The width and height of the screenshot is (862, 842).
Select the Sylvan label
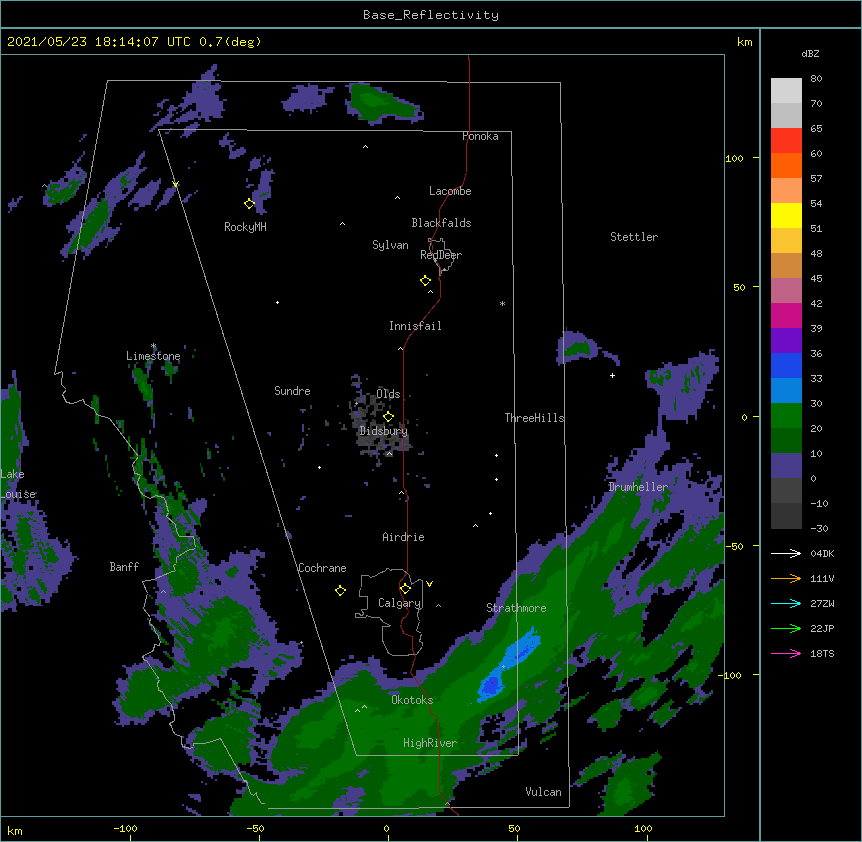coord(390,245)
